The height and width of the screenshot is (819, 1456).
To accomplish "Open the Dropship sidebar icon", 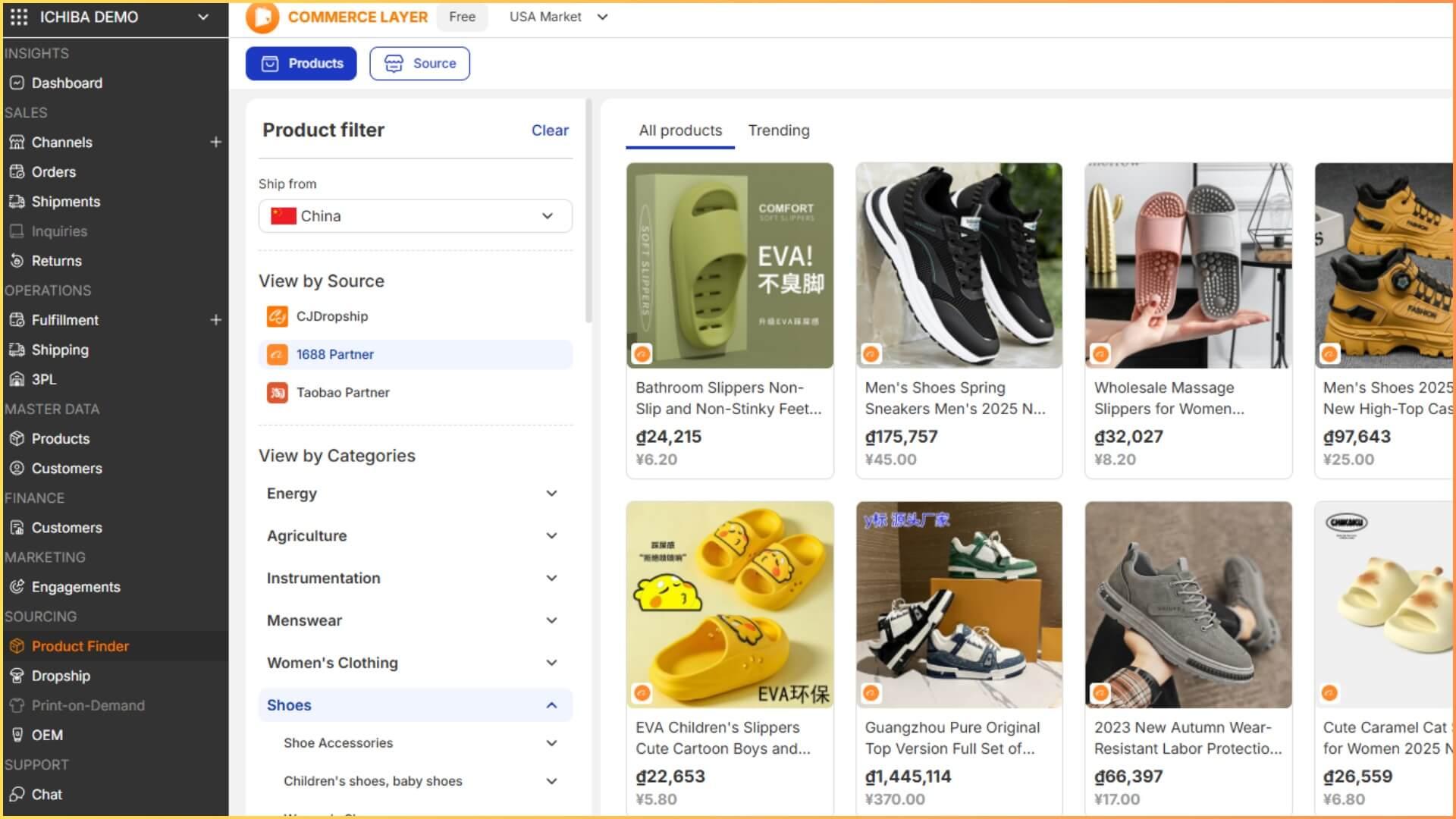I will coord(17,676).
